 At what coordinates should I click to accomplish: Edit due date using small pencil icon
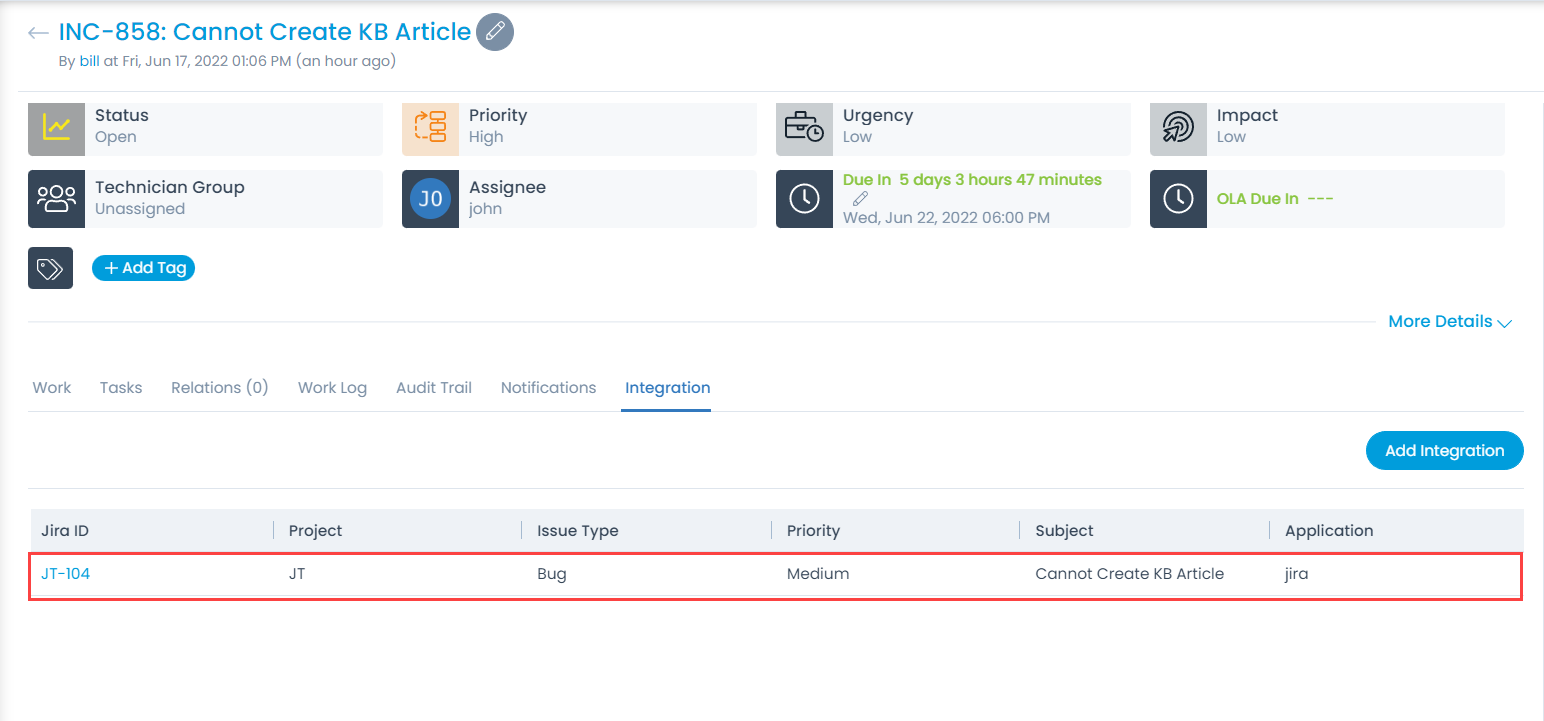(860, 199)
